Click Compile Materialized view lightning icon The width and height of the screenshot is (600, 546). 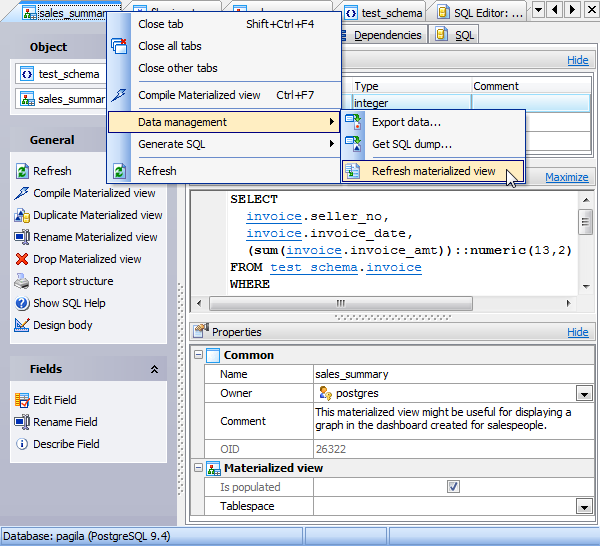(x=23, y=193)
